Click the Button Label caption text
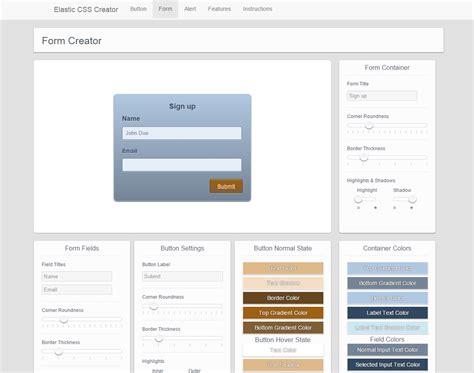Image resolution: width=474 pixels, height=373 pixels. pos(156,264)
